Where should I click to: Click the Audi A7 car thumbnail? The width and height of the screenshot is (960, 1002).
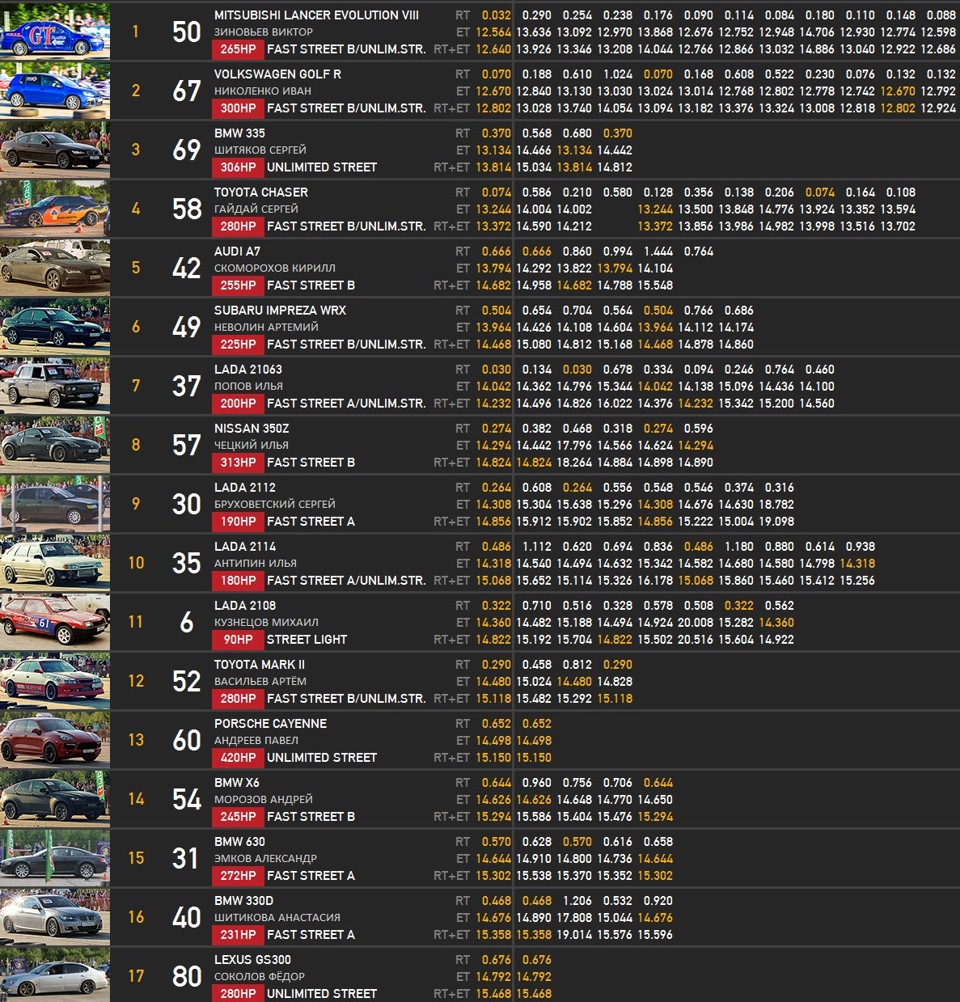55,267
